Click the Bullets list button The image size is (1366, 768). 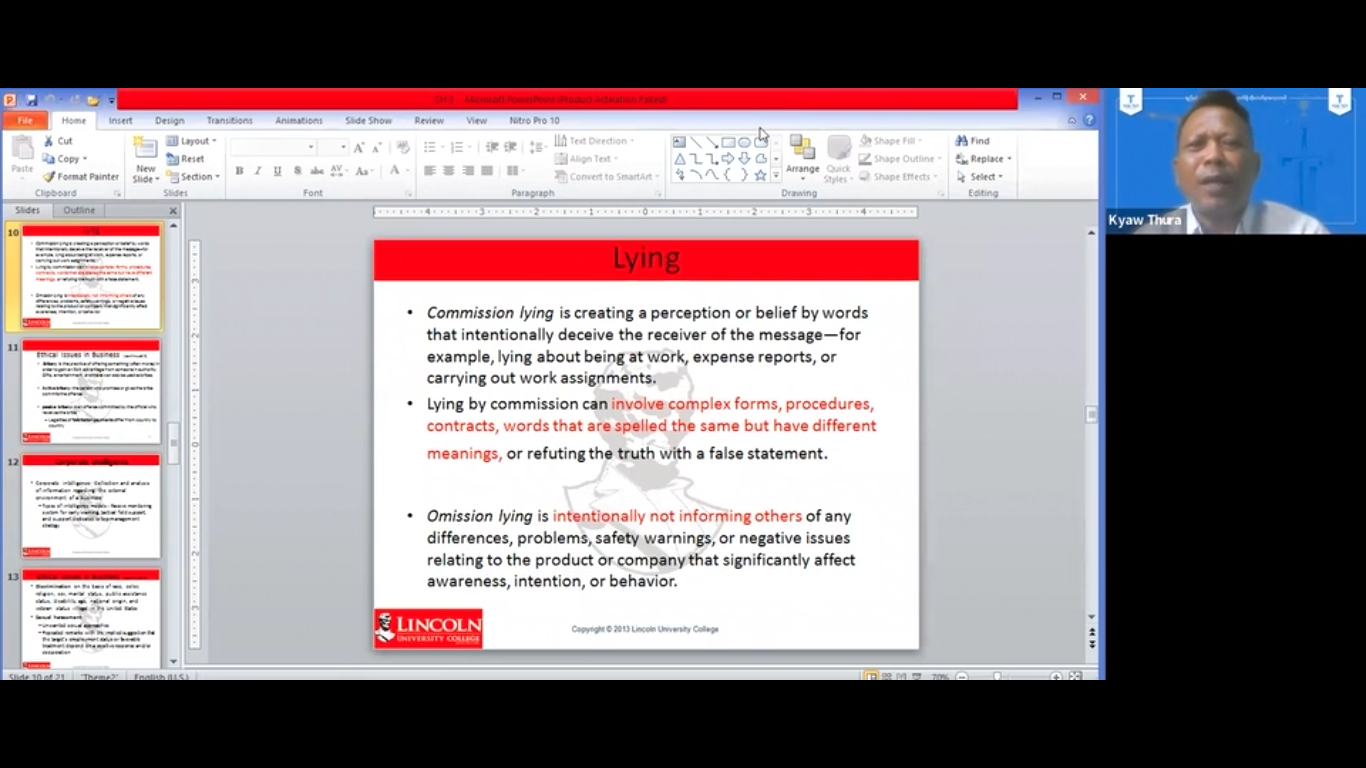click(432, 147)
